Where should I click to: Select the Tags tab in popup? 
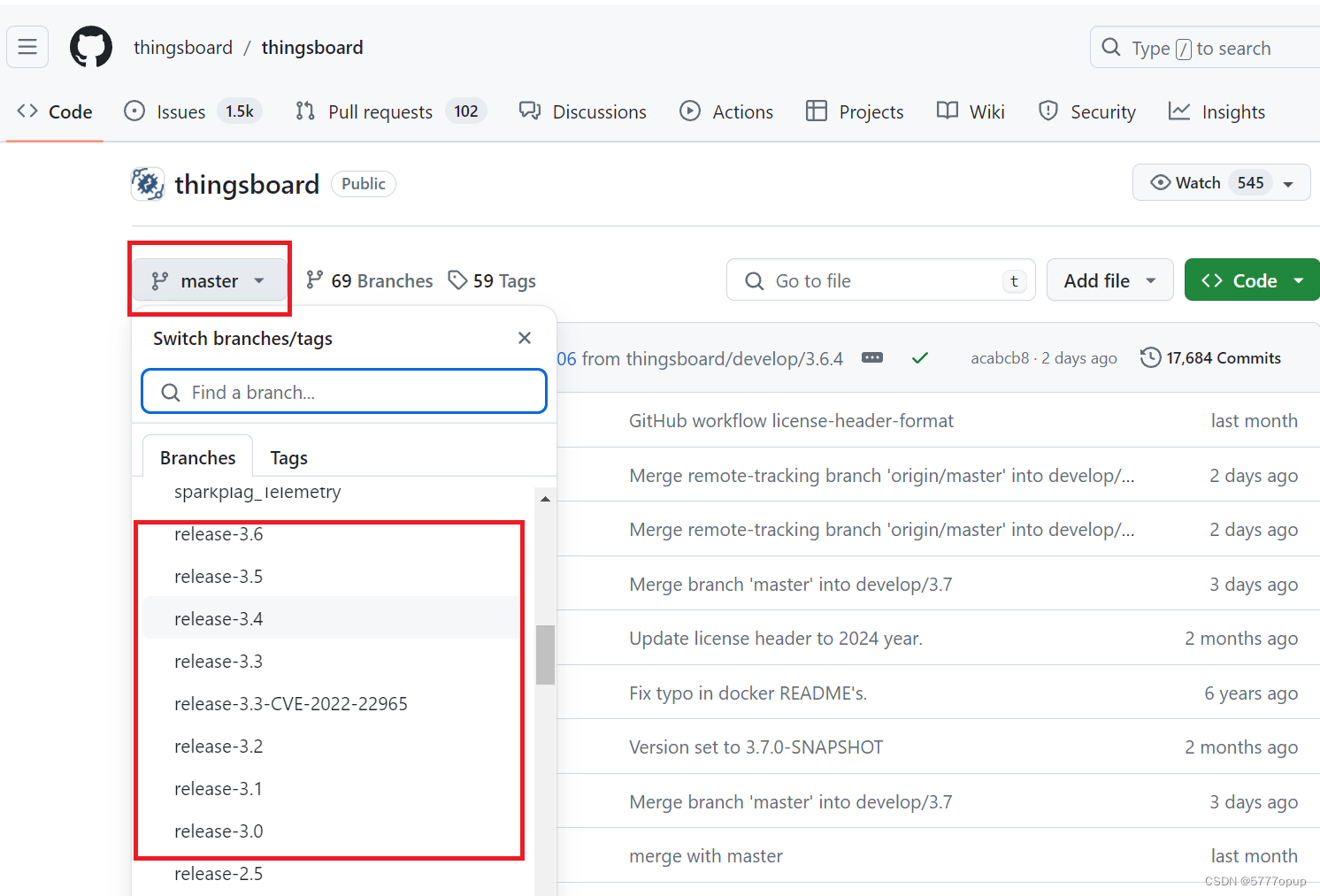[x=289, y=457]
